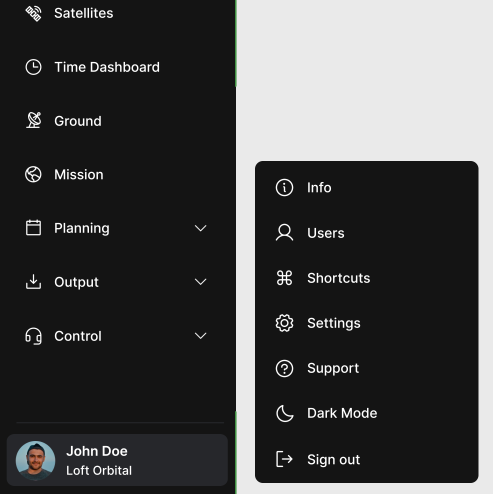Click the Satellites icon in sidebar
Image resolution: width=493 pixels, height=494 pixels.
[33, 13]
